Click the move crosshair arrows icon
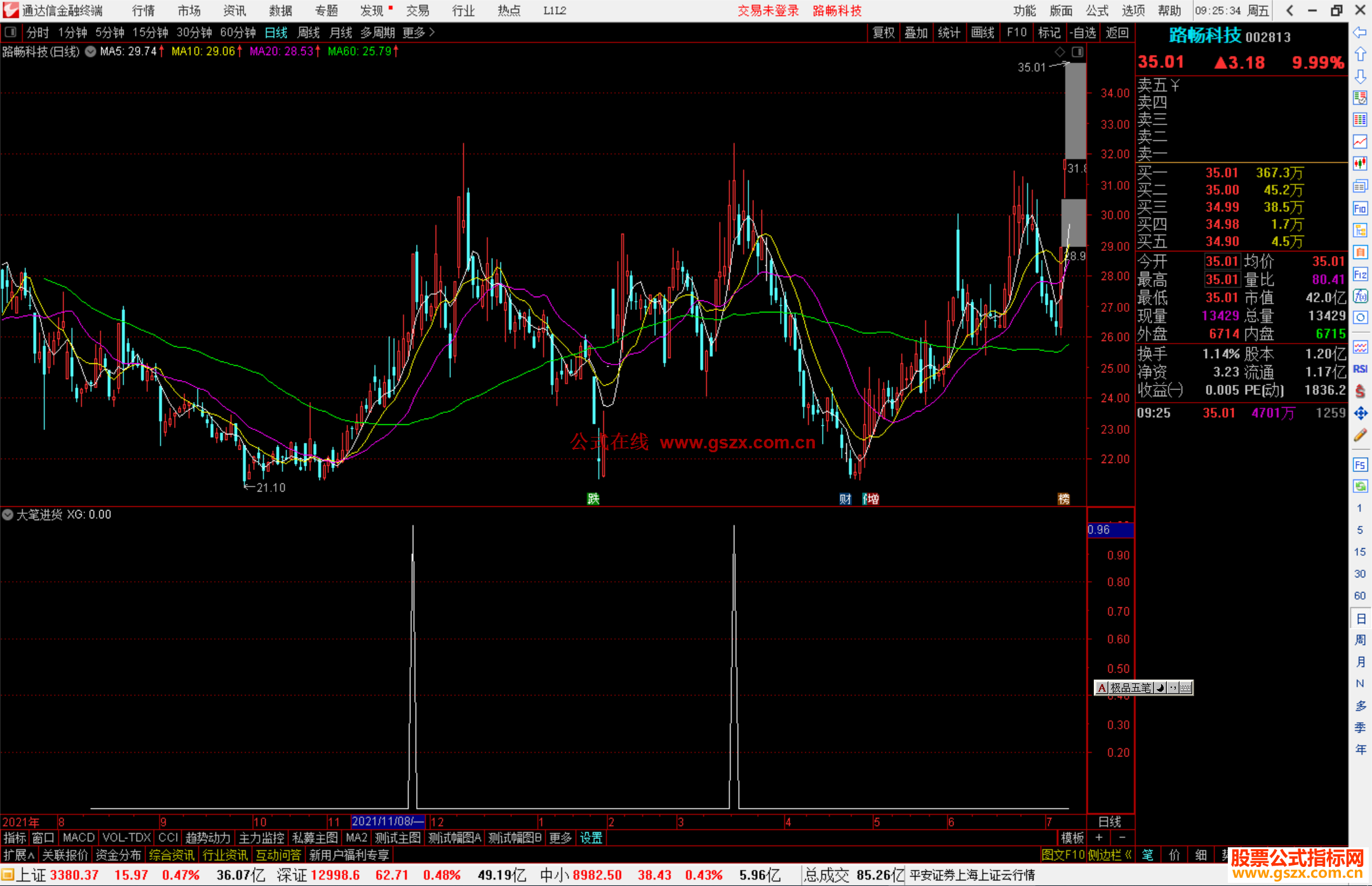1372x886 pixels. pos(1360,413)
